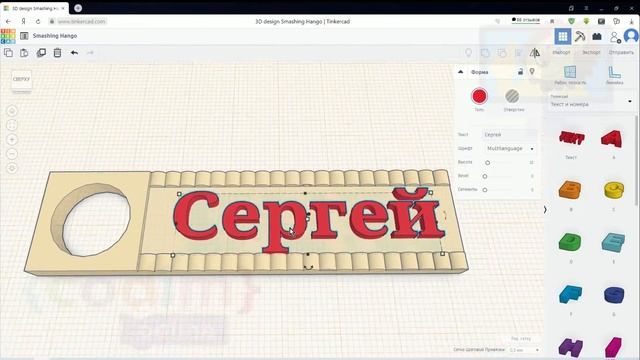Select the 3D design grid view icon
640x360 pixels.
[x=563, y=36]
